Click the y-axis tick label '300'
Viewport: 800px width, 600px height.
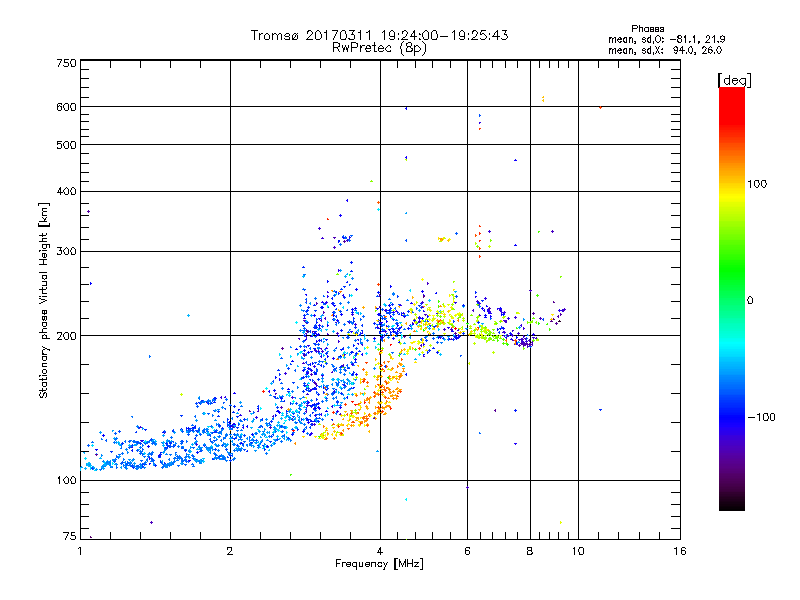click(x=67, y=252)
